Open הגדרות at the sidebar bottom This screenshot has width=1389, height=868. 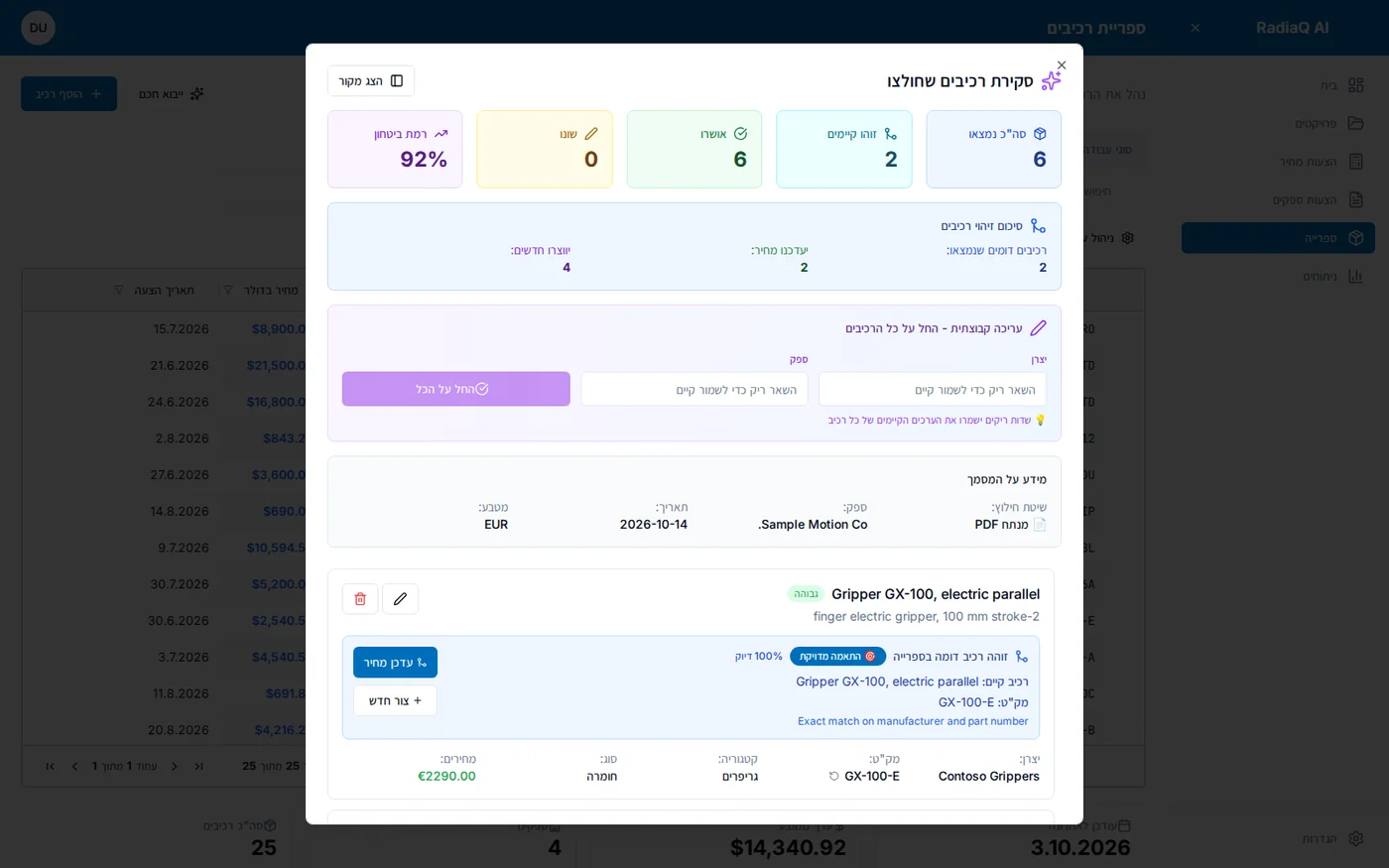click(1278, 839)
